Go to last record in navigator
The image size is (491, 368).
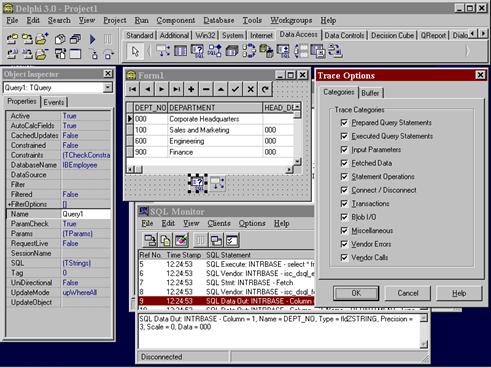(x=176, y=89)
